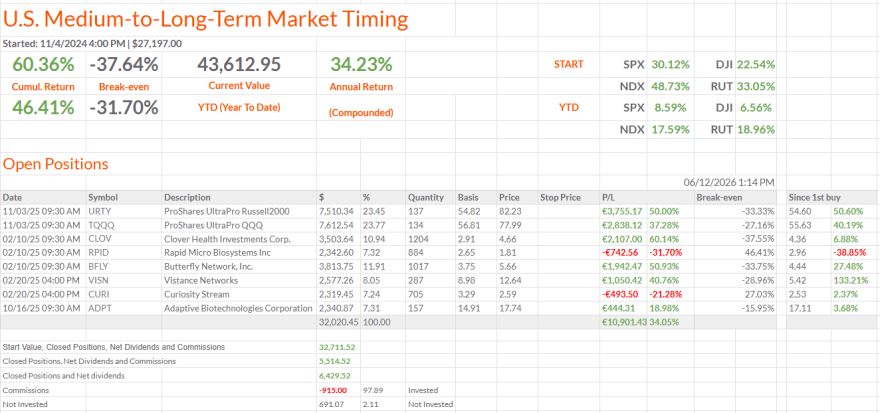880x413 pixels.
Task: Click the 12.64 price for Vistance Networks
Action: pos(509,280)
